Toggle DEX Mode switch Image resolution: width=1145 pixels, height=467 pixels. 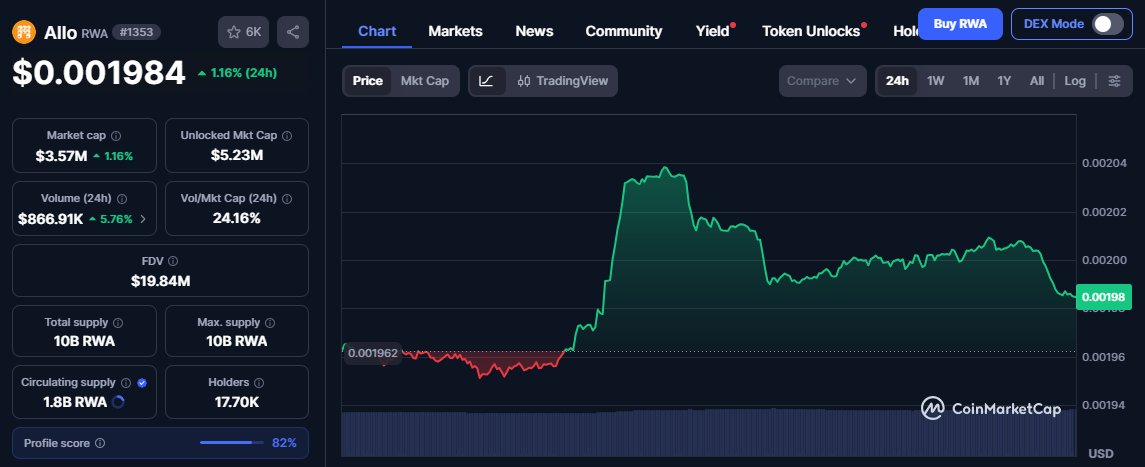[x=1107, y=24]
